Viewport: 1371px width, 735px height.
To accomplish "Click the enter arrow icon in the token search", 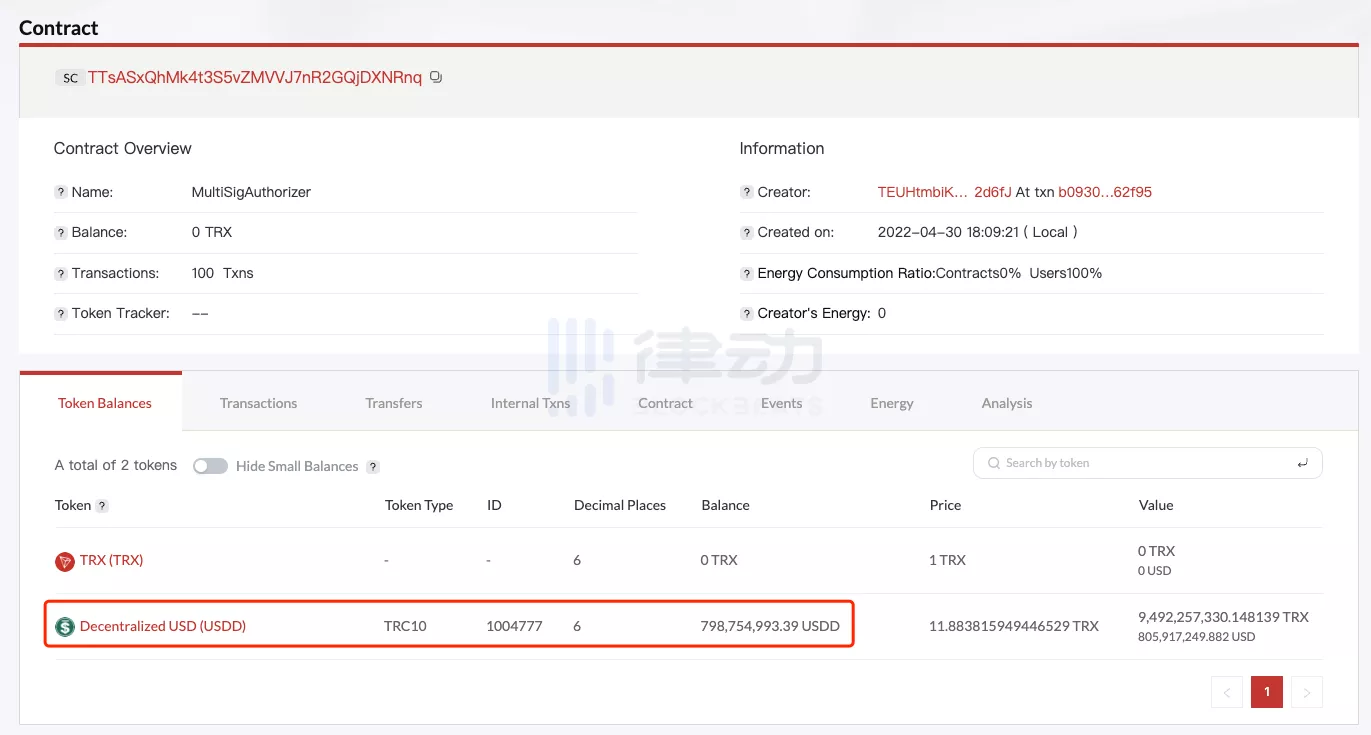I will click(1302, 463).
